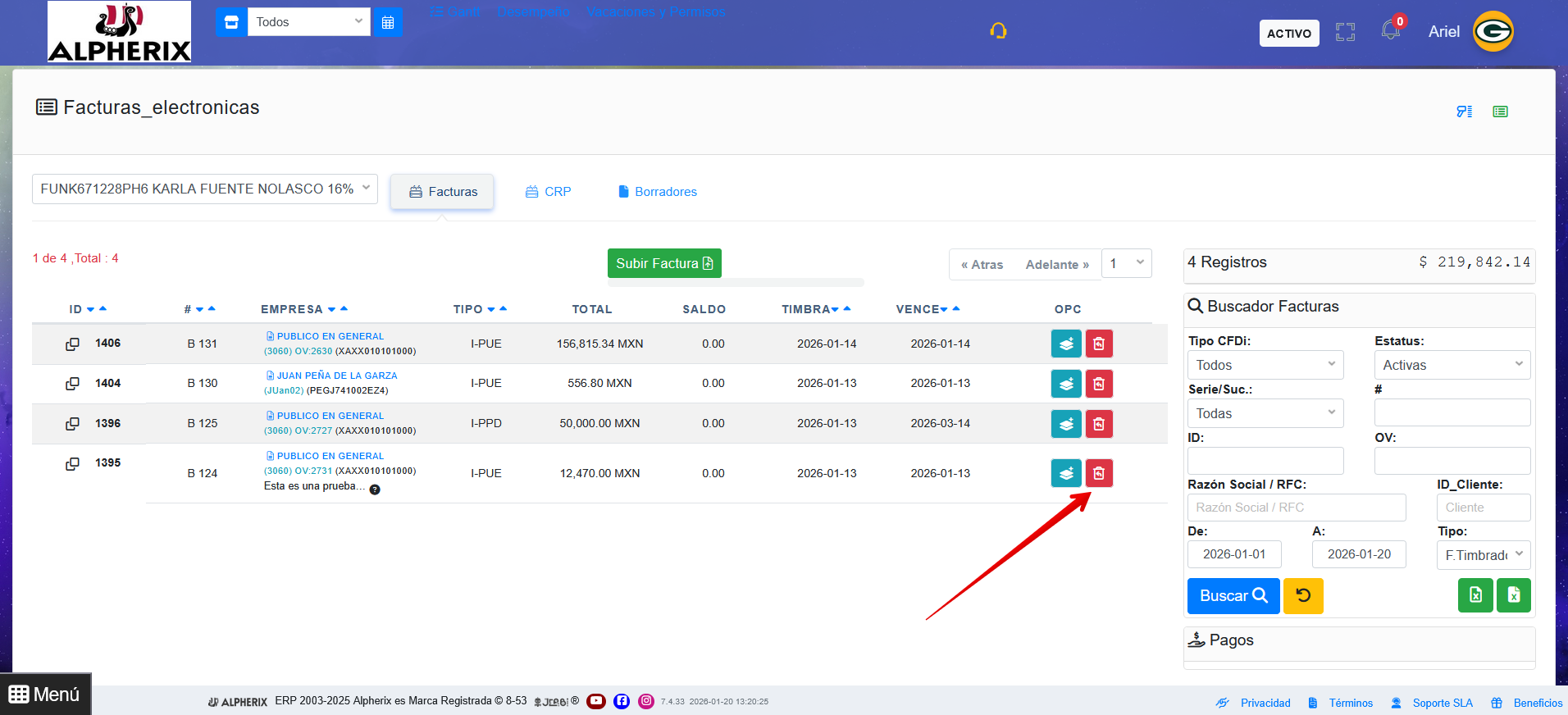The image size is (1568, 715).
Task: Click the YouTube icon in the footer
Action: pyautogui.click(x=596, y=701)
